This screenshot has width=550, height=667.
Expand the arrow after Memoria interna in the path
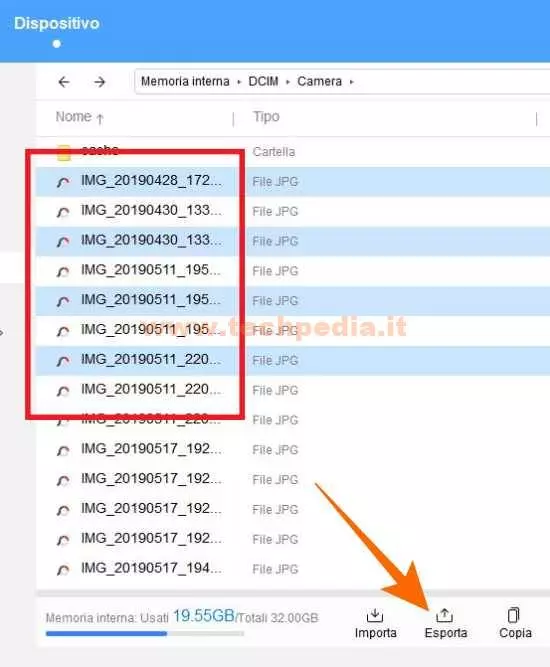coord(239,82)
